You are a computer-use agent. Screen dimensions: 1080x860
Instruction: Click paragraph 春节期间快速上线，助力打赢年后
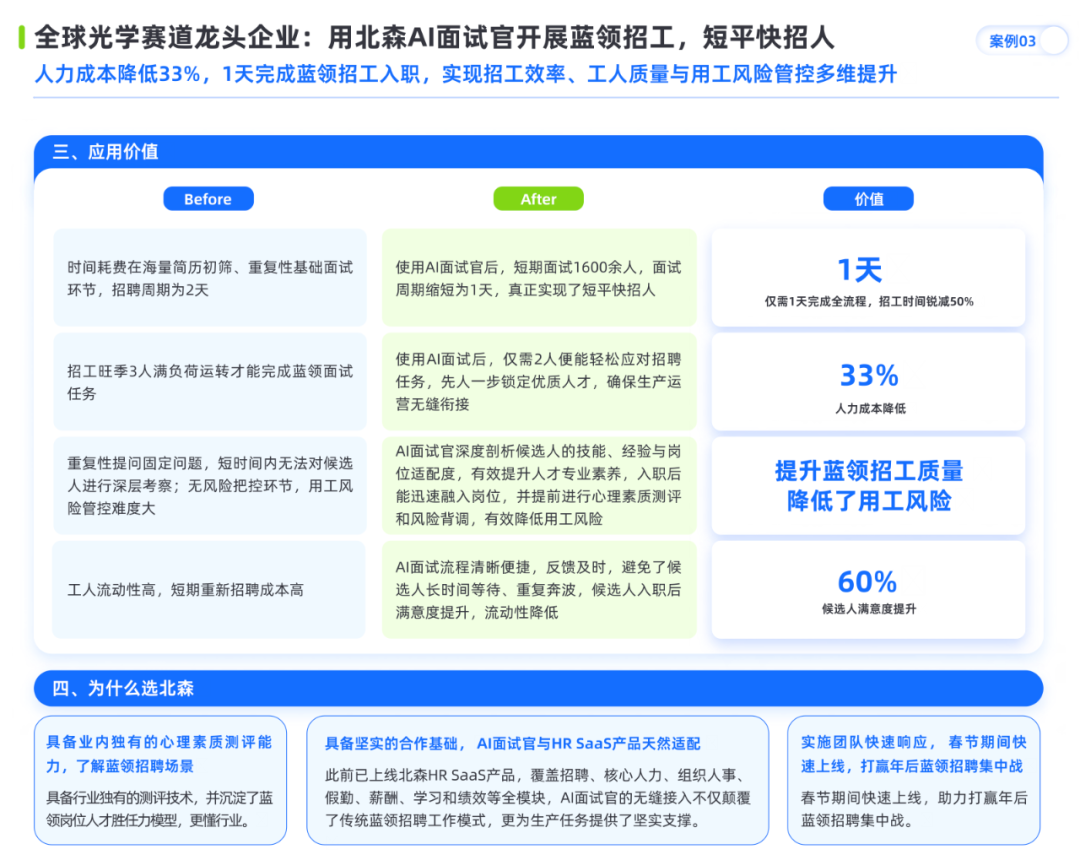coord(913,809)
